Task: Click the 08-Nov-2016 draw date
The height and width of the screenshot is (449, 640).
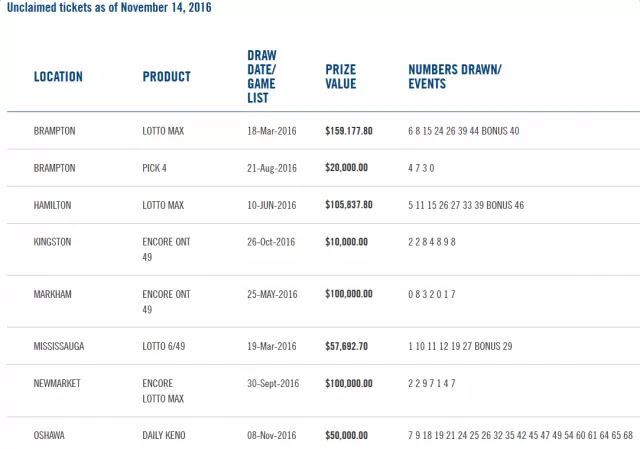Action: (x=271, y=435)
